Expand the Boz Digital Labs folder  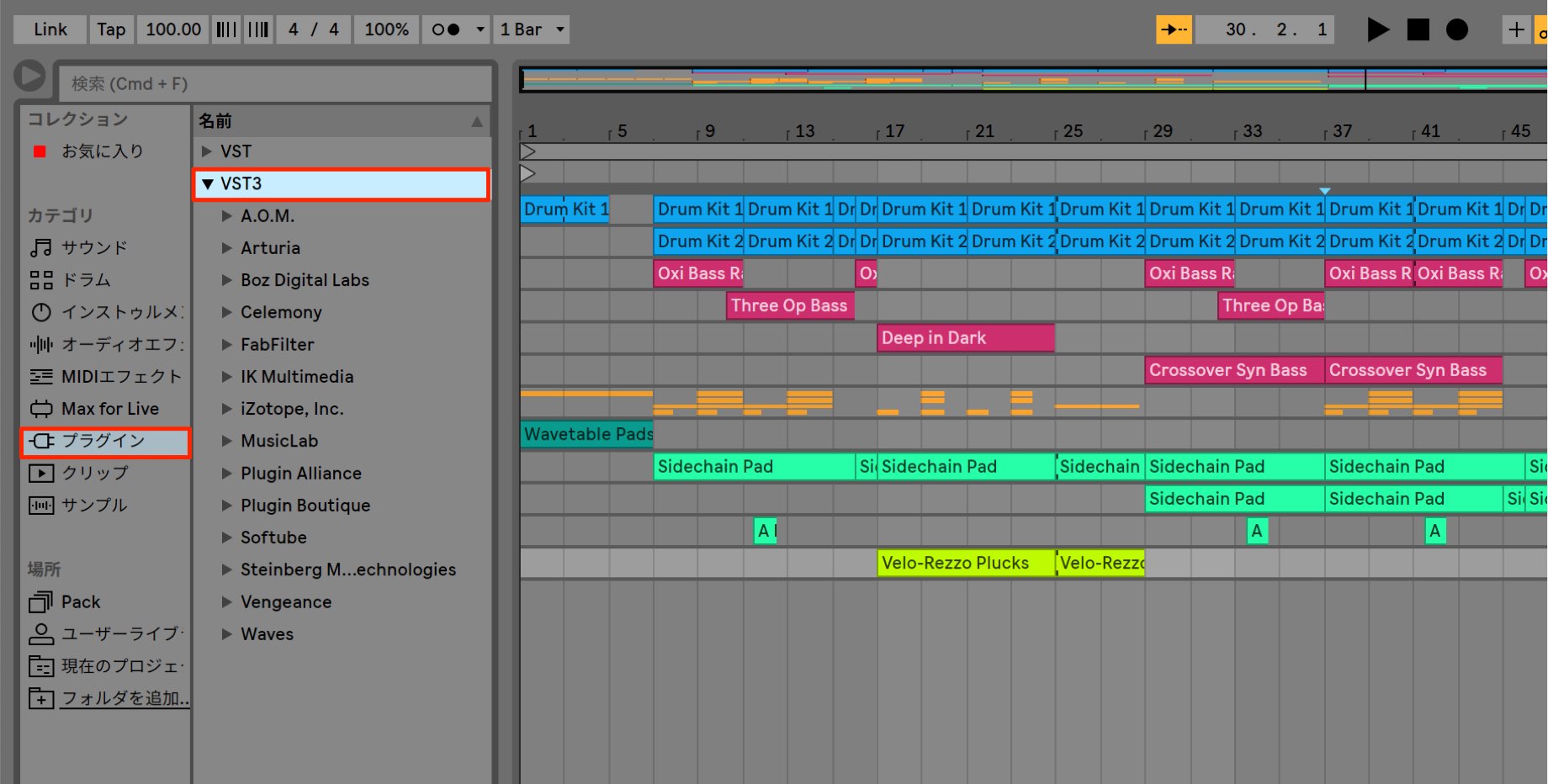pos(226,280)
